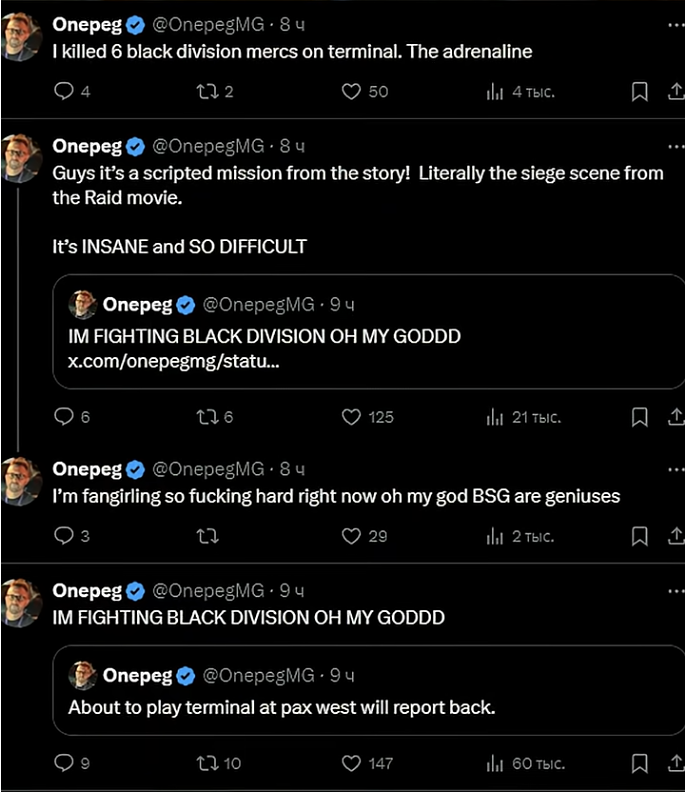Reply to the "killed 6 black division mercs" tweet

[63, 92]
